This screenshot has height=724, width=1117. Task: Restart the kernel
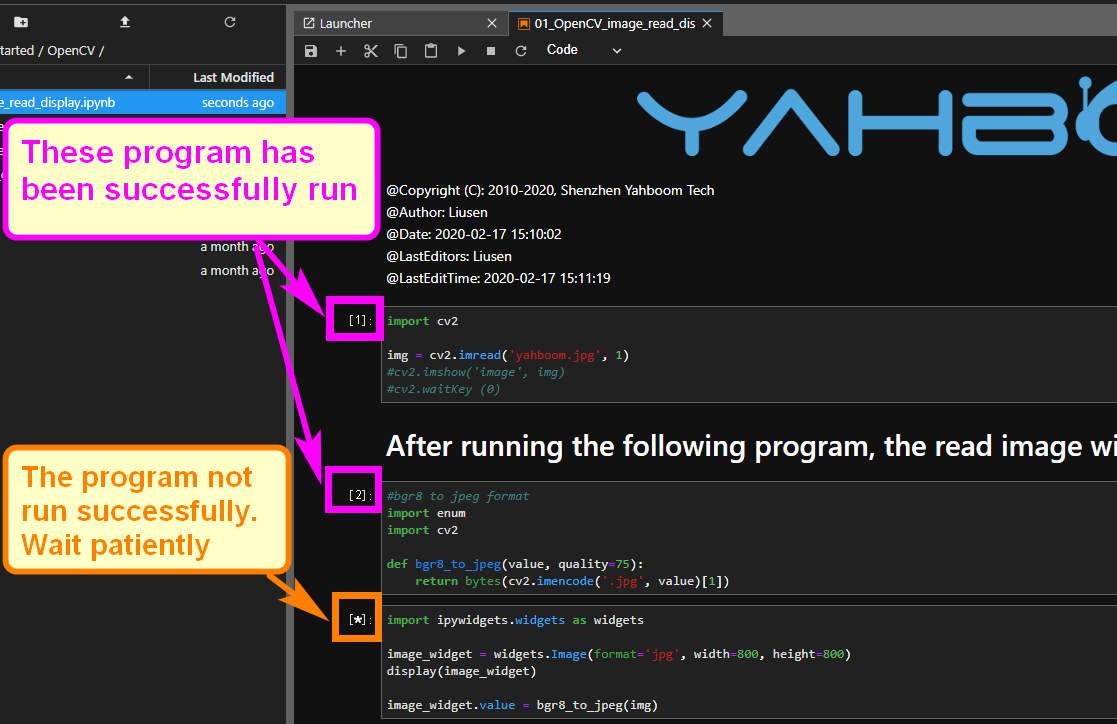click(x=521, y=51)
